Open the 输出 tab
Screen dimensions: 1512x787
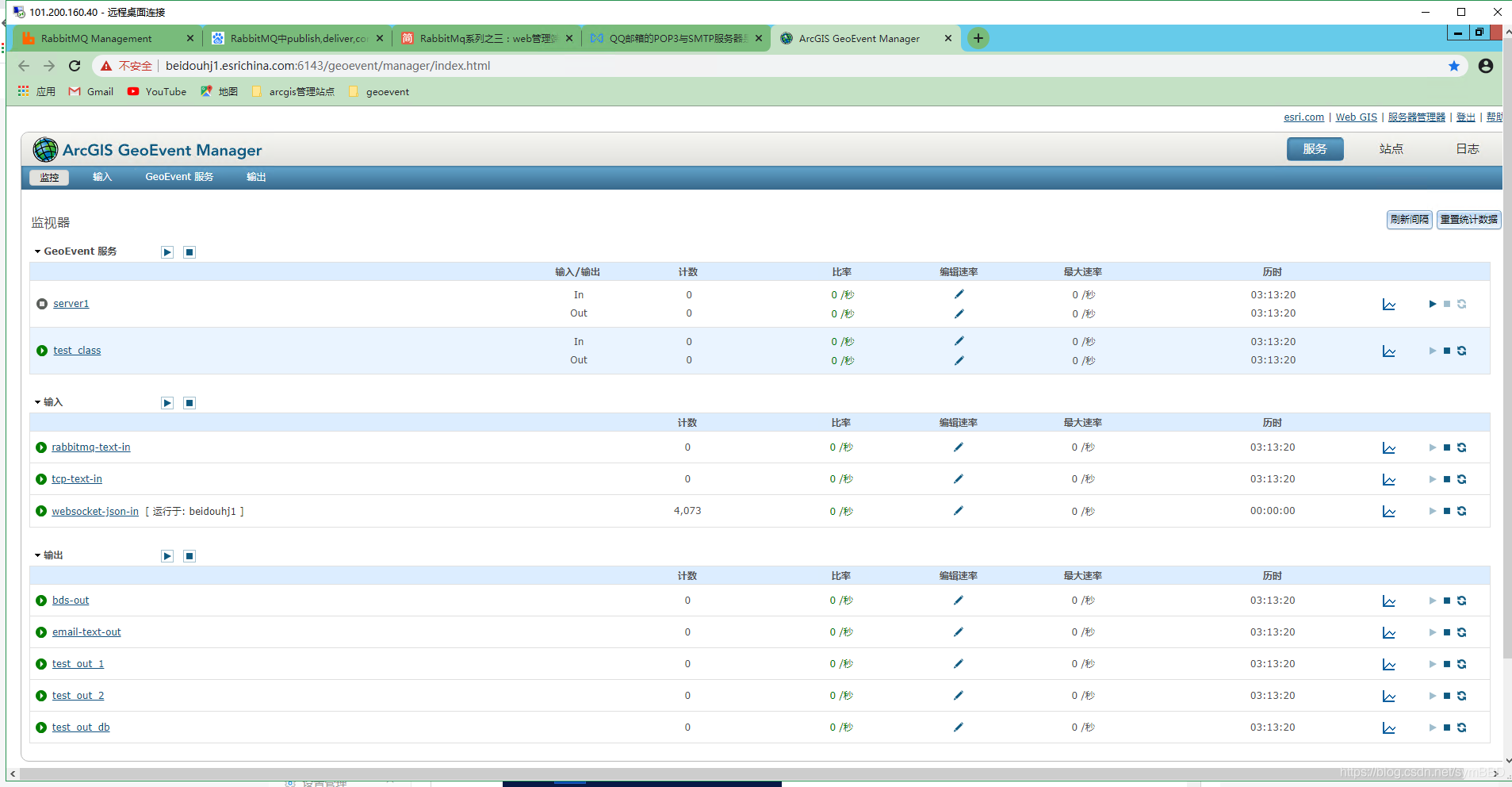pos(256,177)
